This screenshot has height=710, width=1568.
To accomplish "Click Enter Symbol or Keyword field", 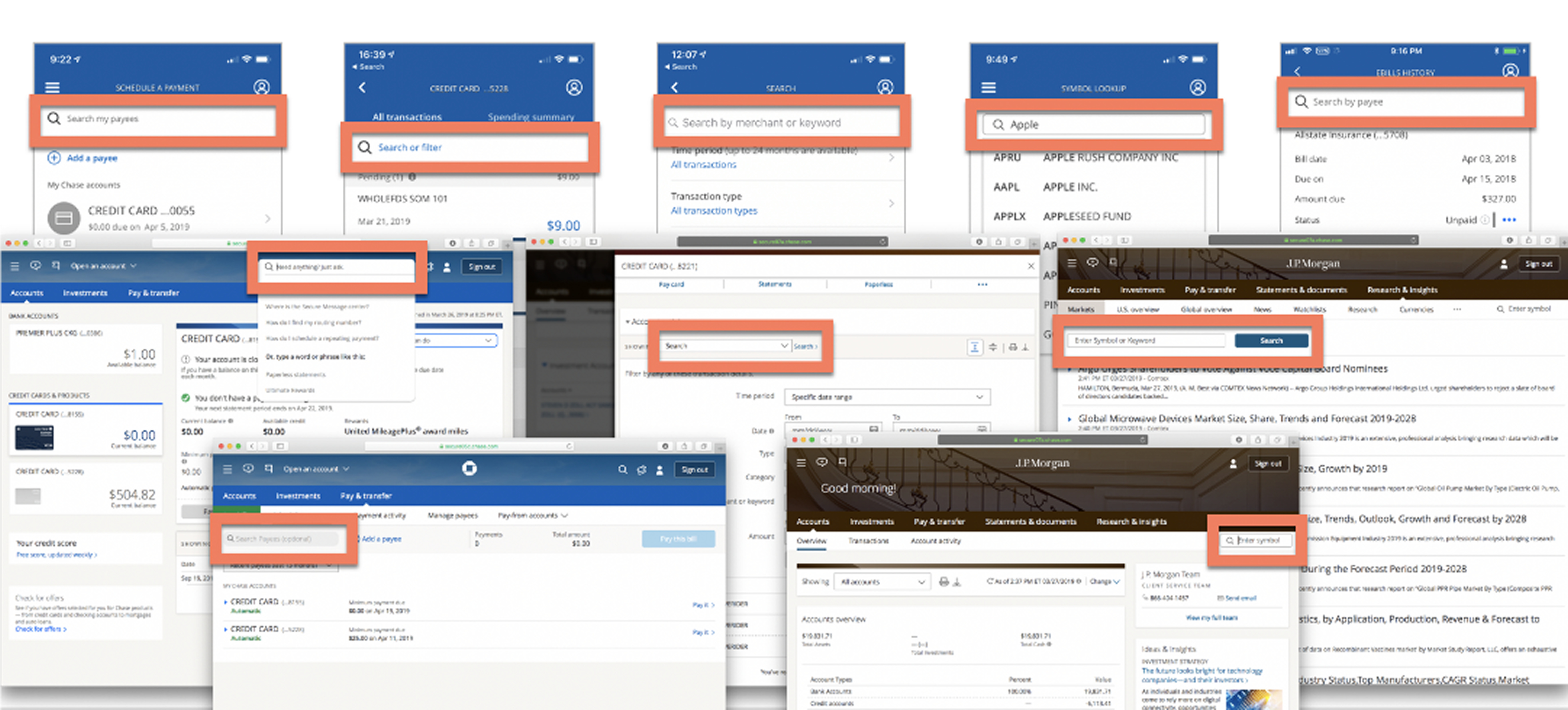I will coord(1146,341).
